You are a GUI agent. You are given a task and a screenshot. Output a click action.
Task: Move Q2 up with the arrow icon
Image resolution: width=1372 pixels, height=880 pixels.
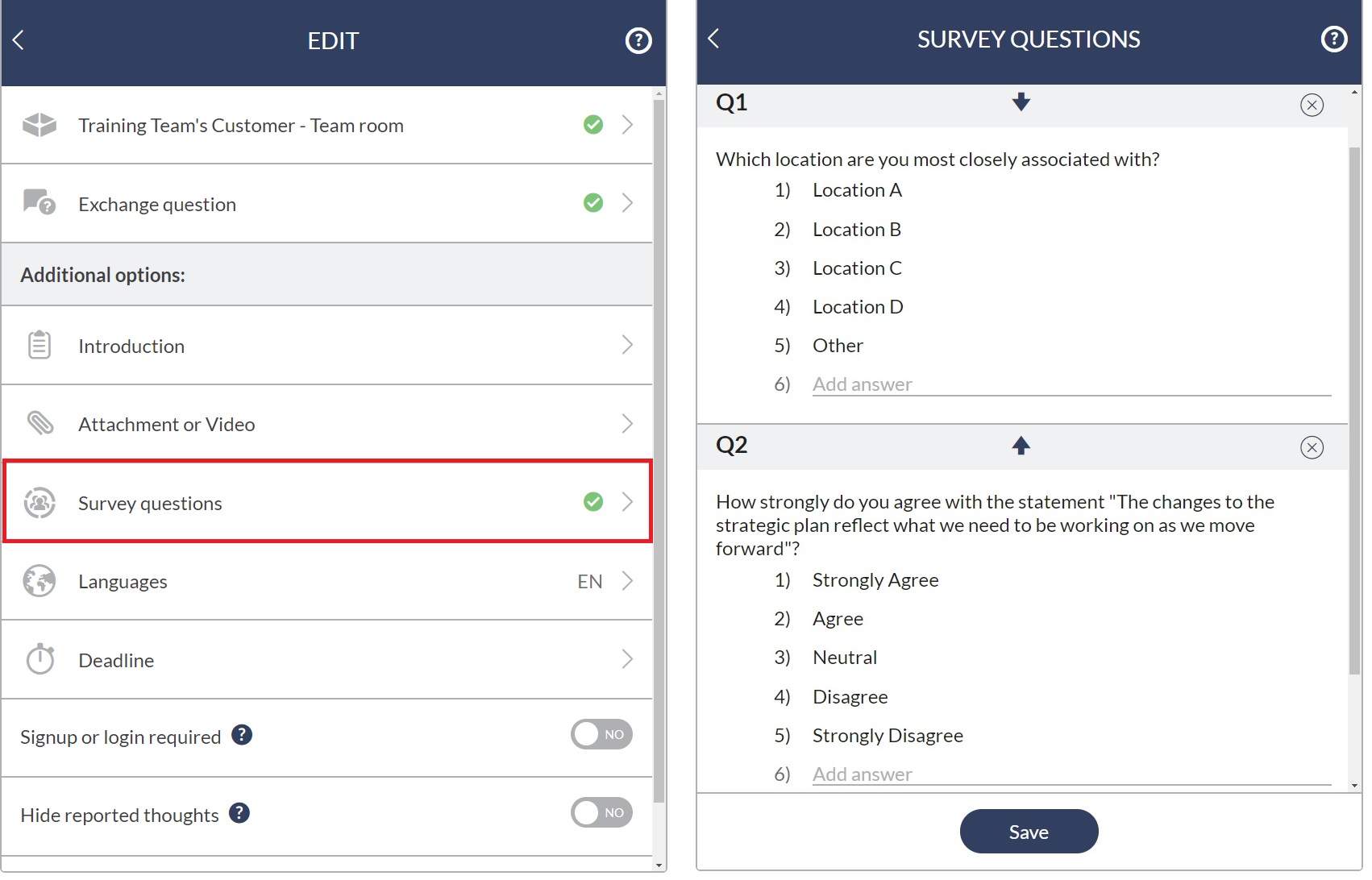[1021, 446]
